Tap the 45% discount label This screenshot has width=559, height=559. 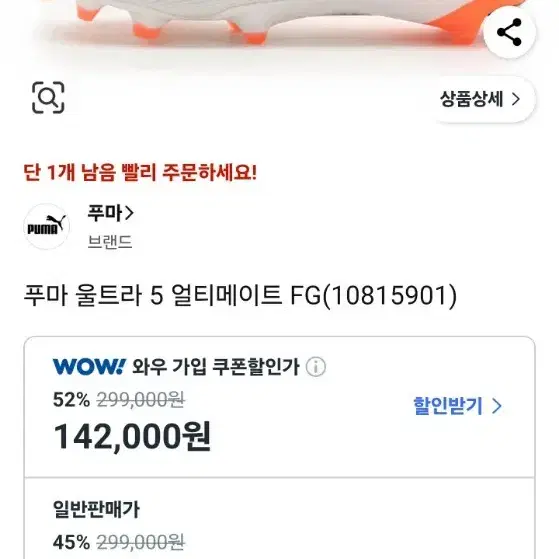click(x=71, y=542)
